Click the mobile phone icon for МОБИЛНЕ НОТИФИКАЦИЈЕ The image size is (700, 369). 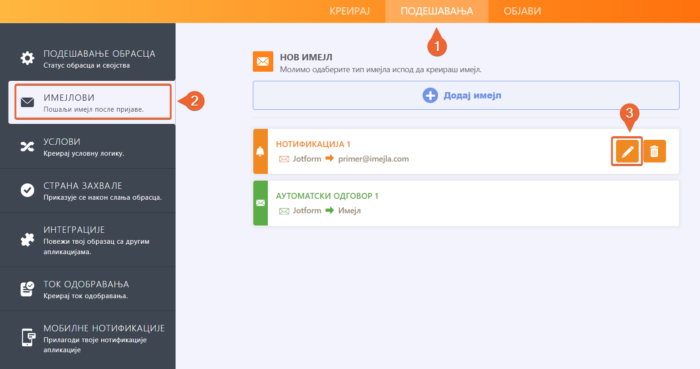tap(28, 337)
